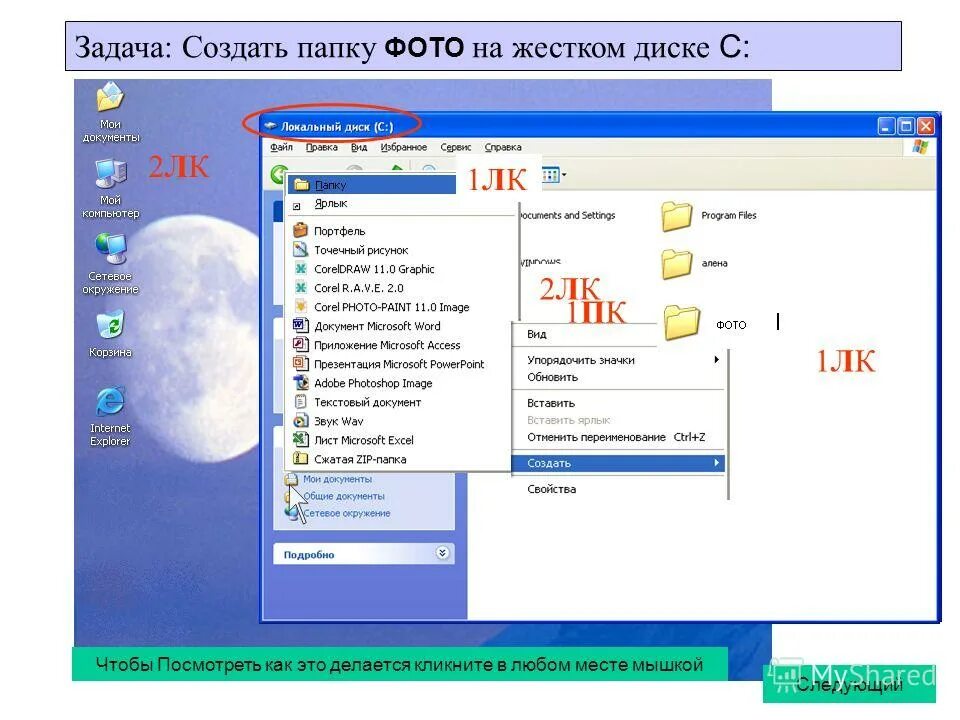Click the Ярлык shortcut icon

[297, 206]
